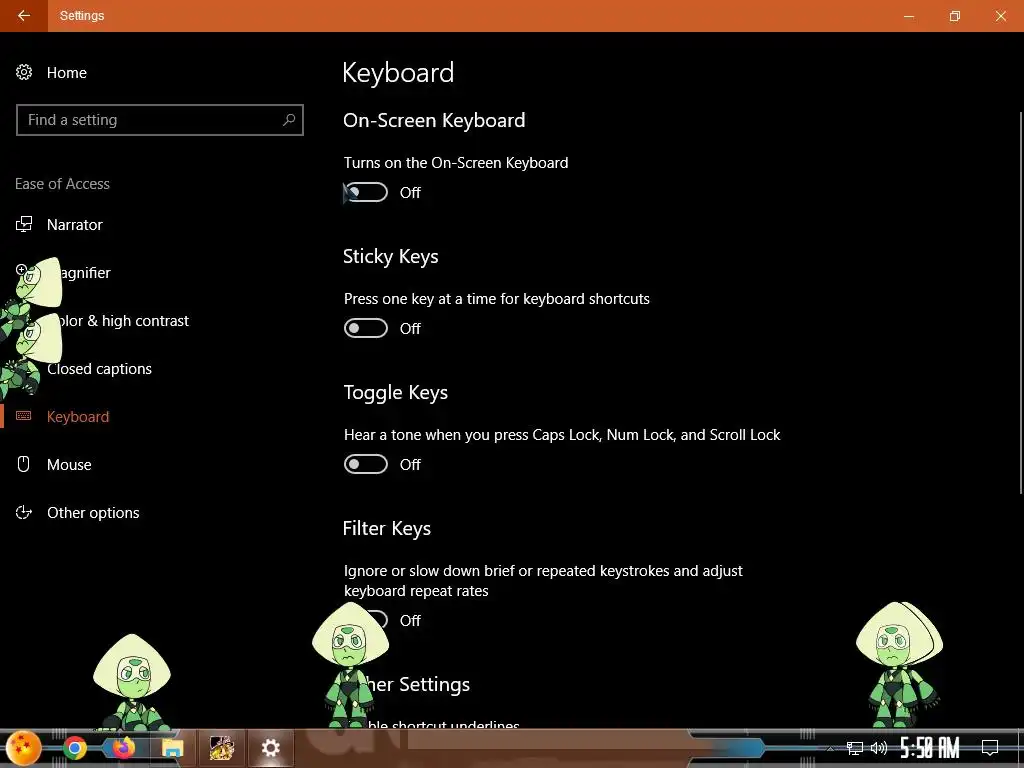Open Closed captions settings page
This screenshot has height=768, width=1024.
point(99,369)
